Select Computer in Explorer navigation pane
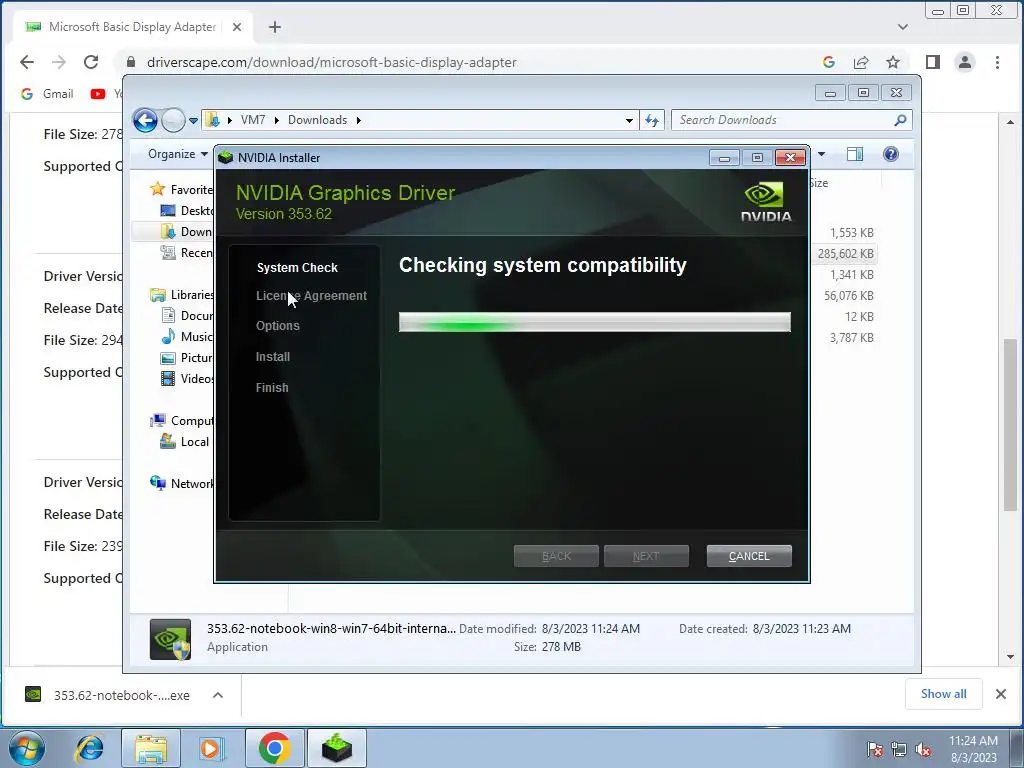This screenshot has height=768, width=1024. tap(182, 421)
